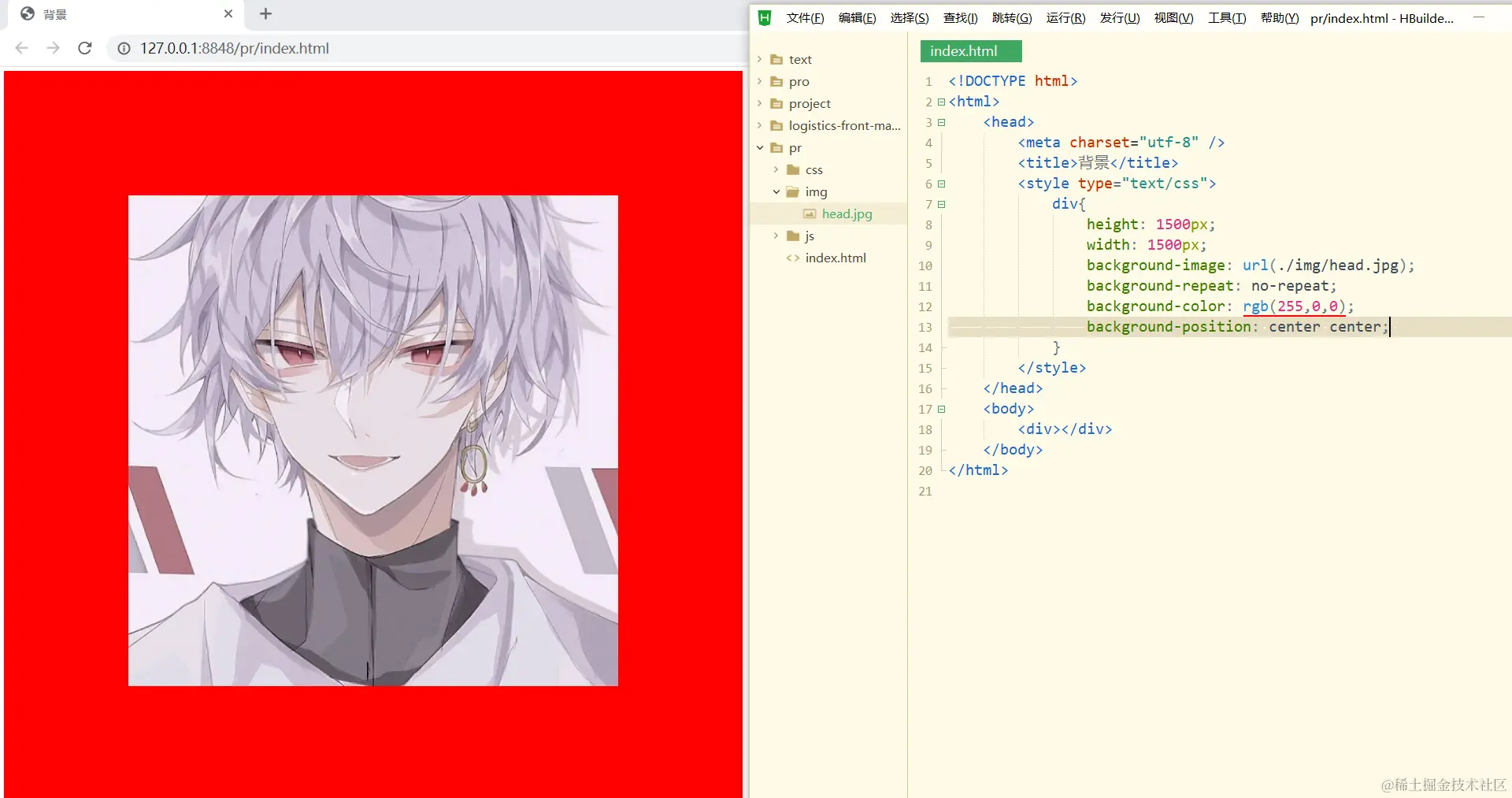Click the anime portrait image in browser

373,440
